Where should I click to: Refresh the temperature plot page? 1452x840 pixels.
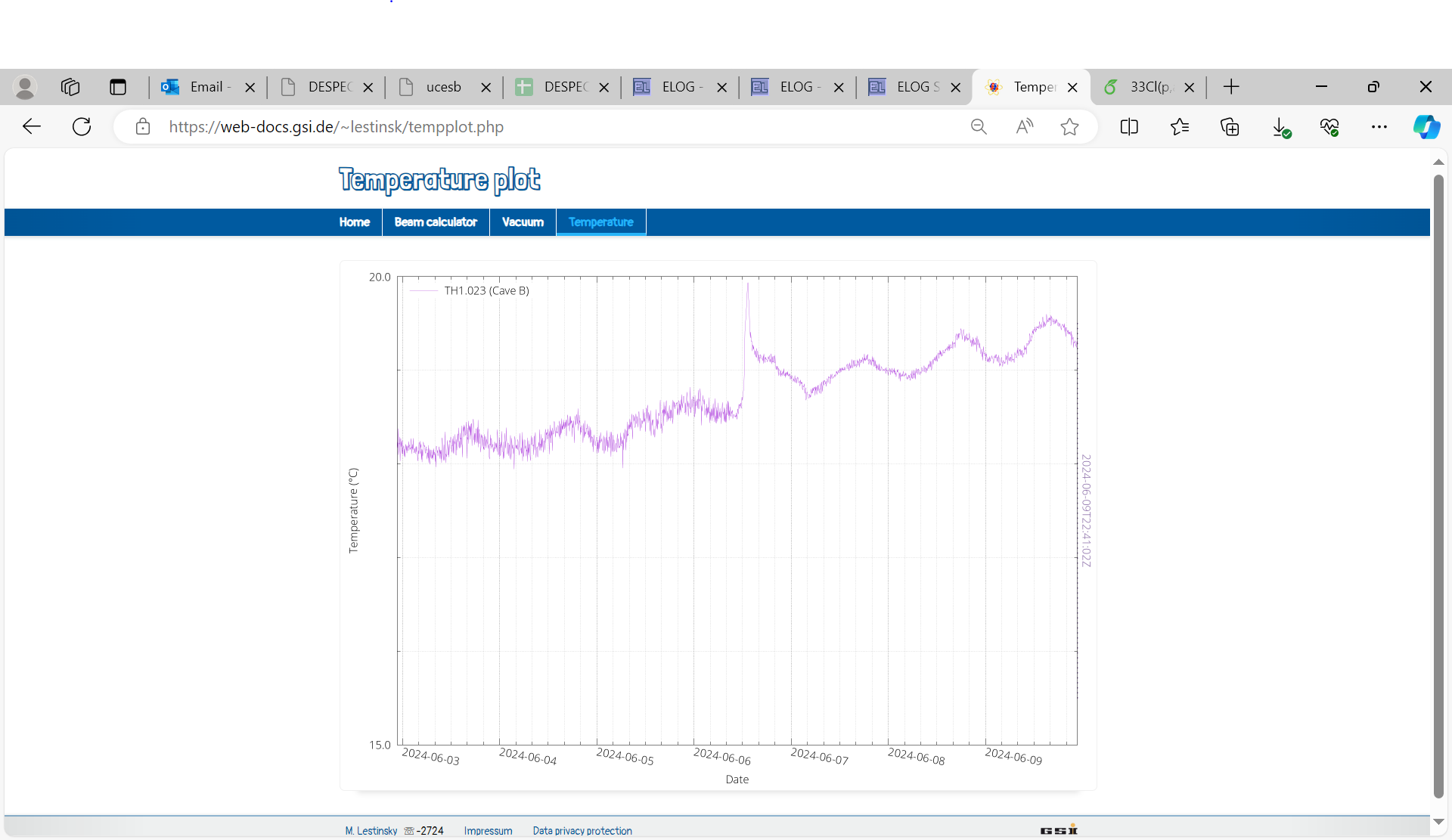[82, 126]
